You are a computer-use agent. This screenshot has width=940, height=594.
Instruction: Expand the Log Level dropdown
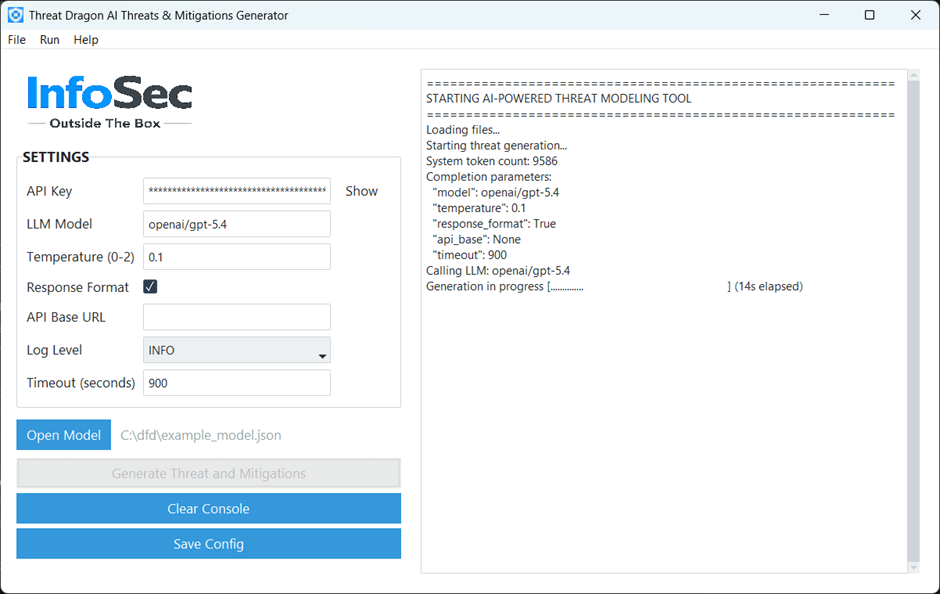[322, 352]
